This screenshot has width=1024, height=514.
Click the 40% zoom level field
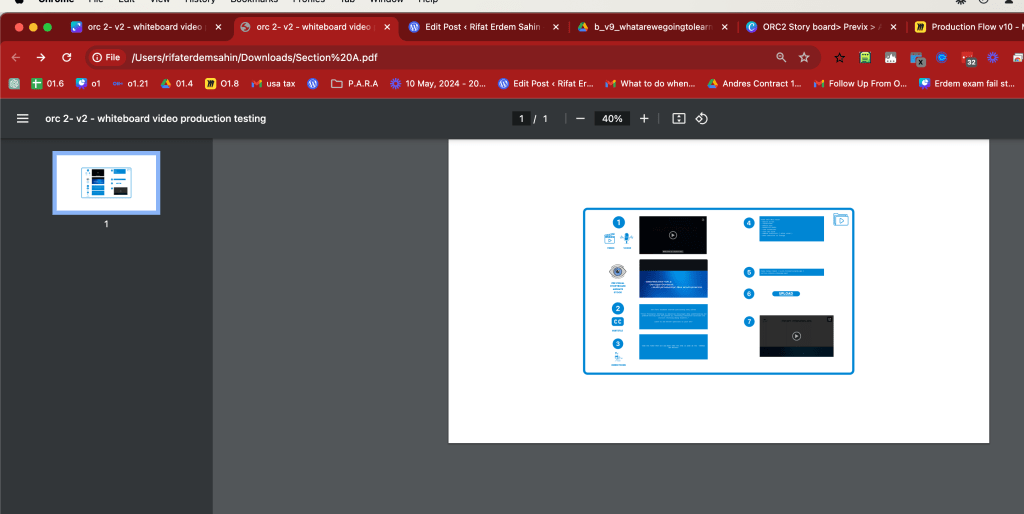(x=612, y=118)
